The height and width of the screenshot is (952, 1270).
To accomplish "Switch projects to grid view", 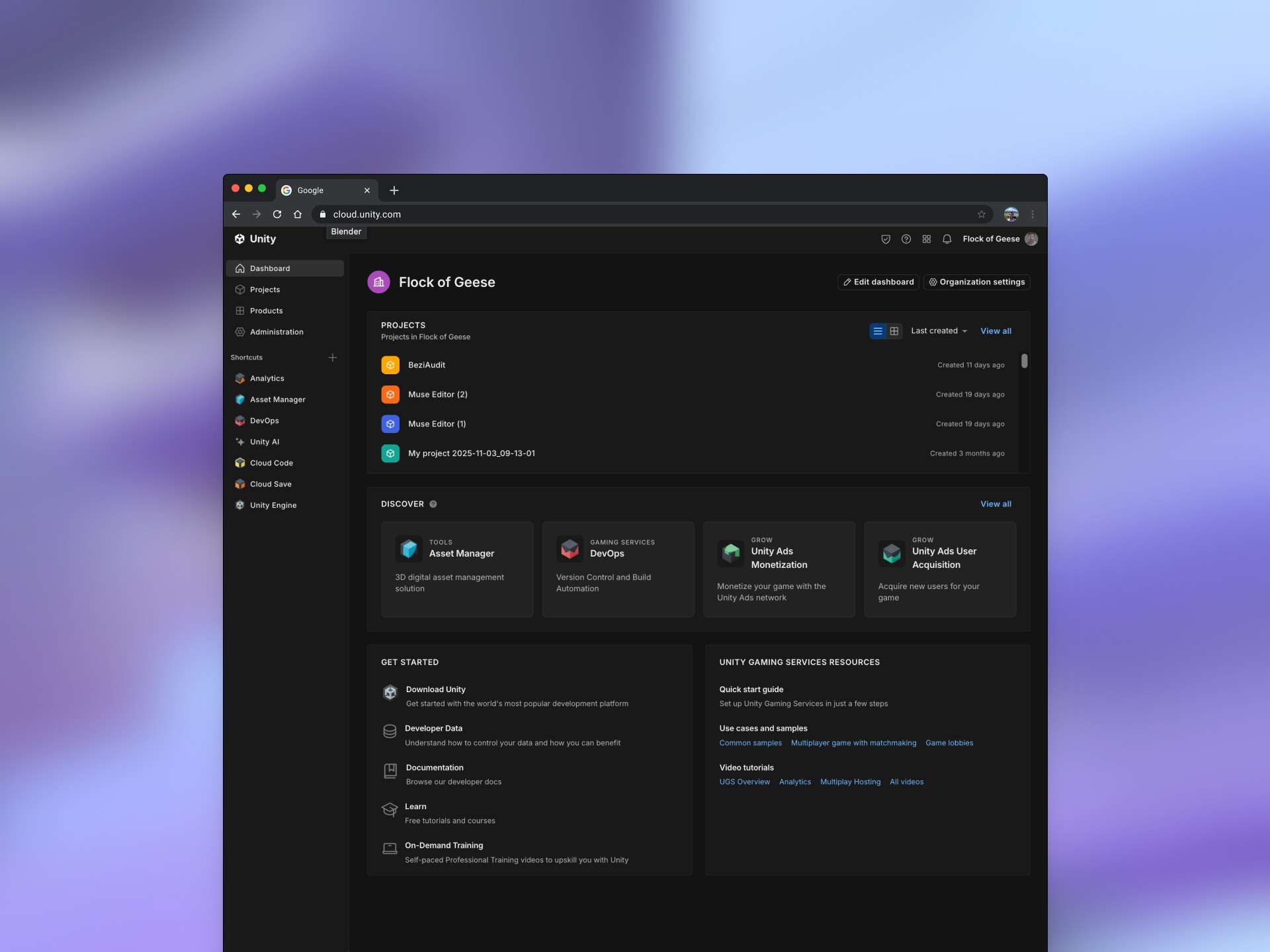I will [x=894, y=331].
